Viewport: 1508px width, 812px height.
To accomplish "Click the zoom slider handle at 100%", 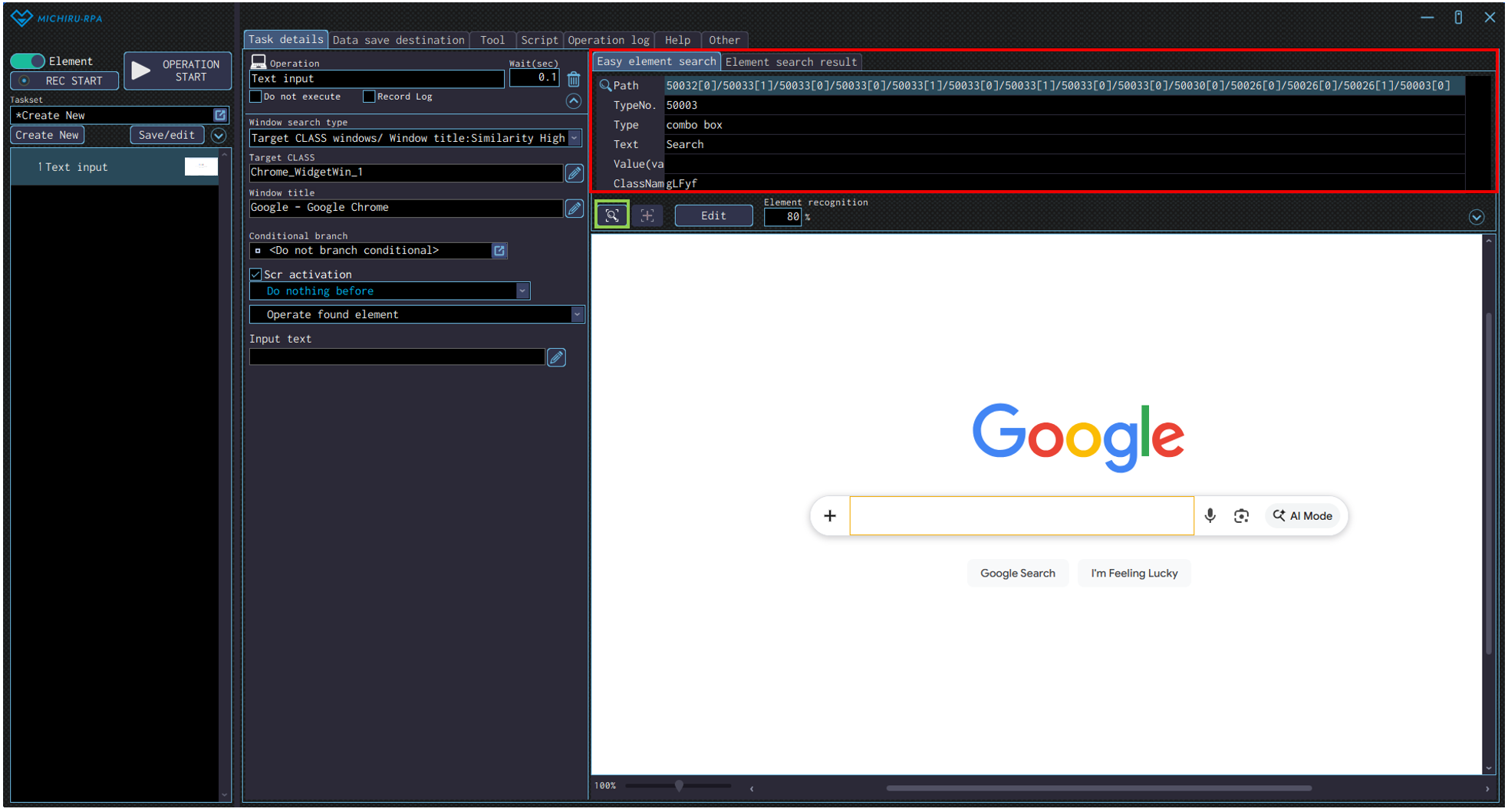I will 679,786.
